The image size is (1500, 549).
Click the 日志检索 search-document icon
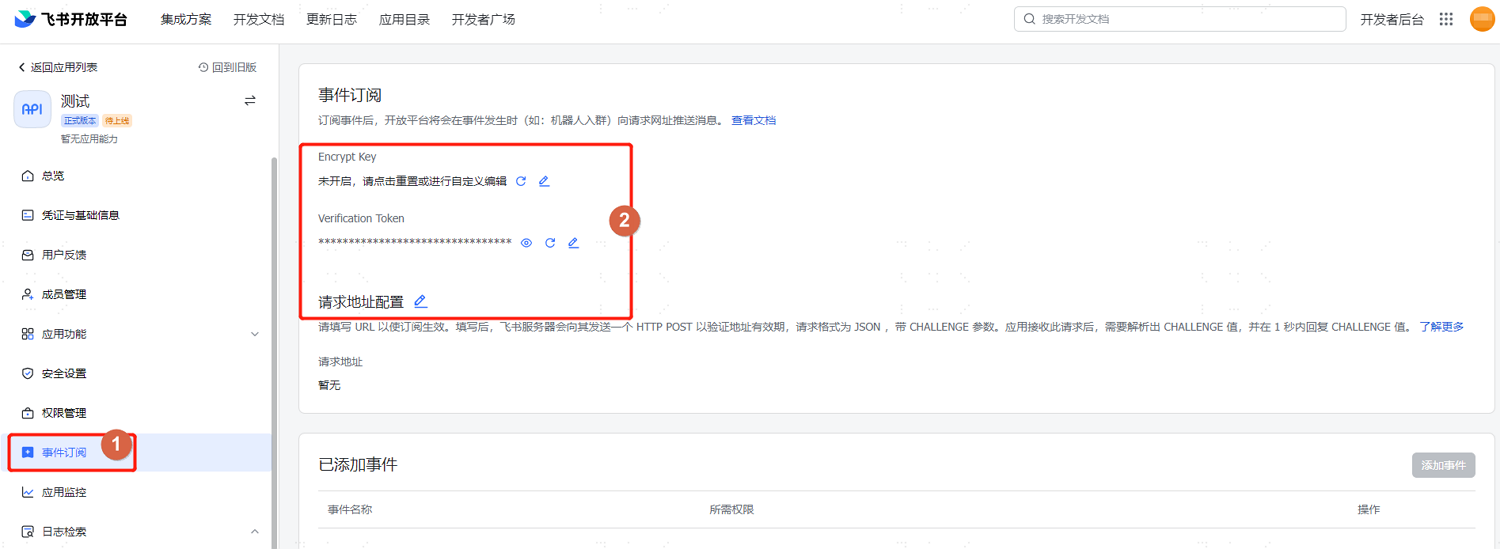pyautogui.click(x=28, y=532)
